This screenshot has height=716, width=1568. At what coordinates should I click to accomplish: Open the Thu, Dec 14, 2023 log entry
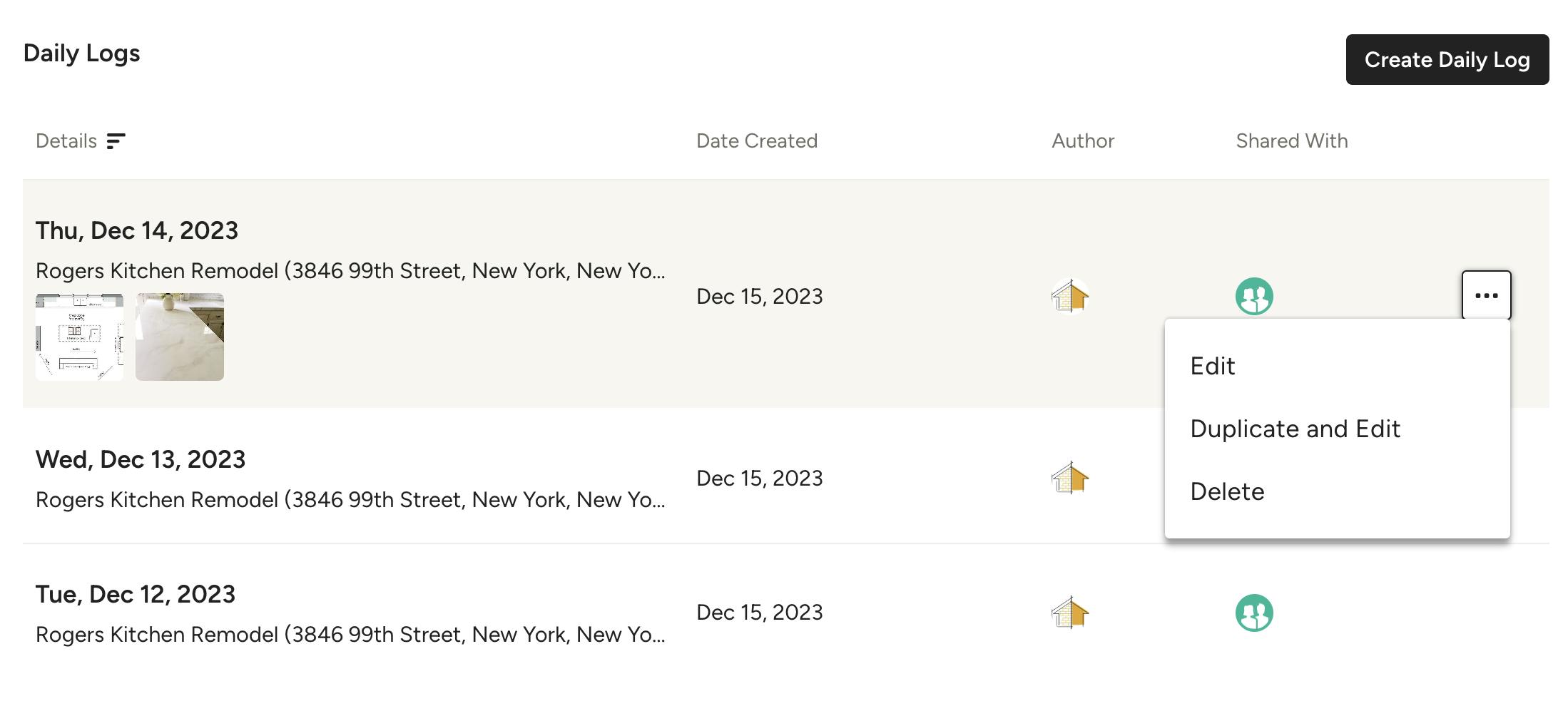point(138,230)
